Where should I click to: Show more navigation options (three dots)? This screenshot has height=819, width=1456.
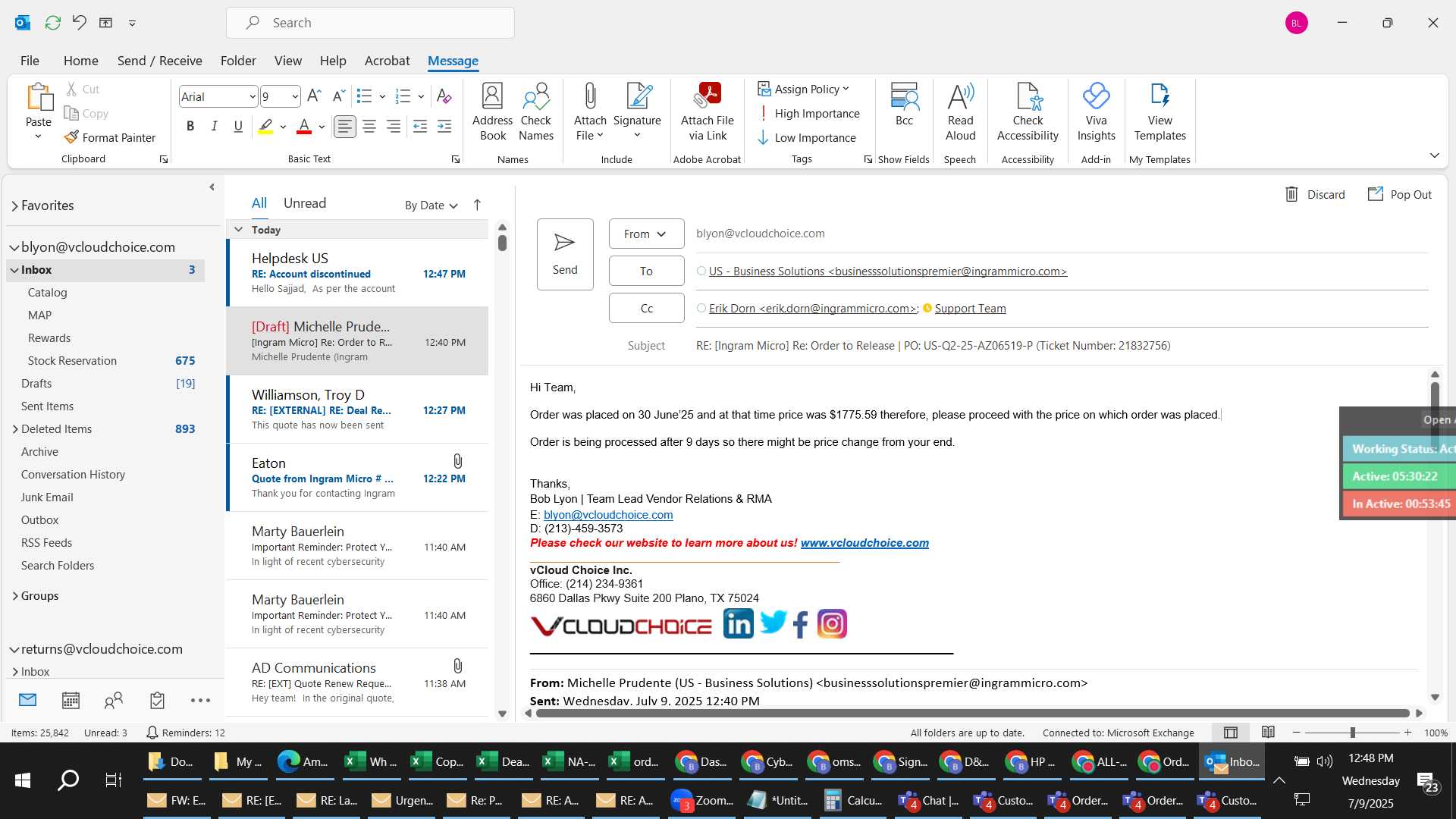[200, 700]
